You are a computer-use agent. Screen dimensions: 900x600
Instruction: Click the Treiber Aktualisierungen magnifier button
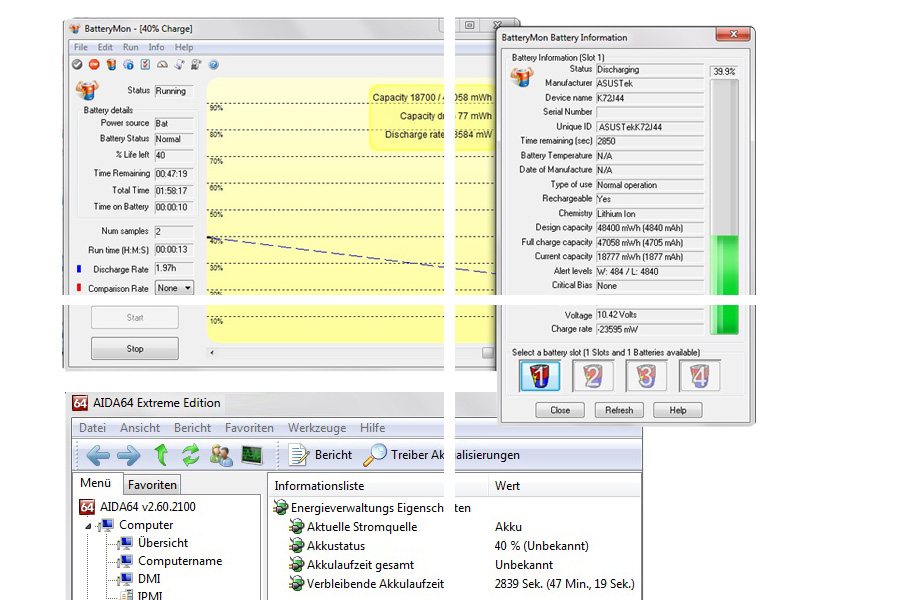(x=441, y=455)
